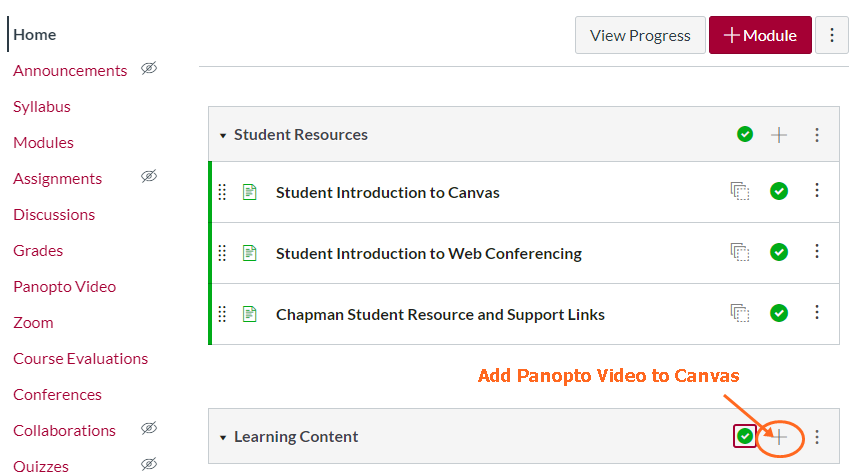Click drag handle of Student Introduction to Canvas
The height and width of the screenshot is (472, 858).
point(223,192)
